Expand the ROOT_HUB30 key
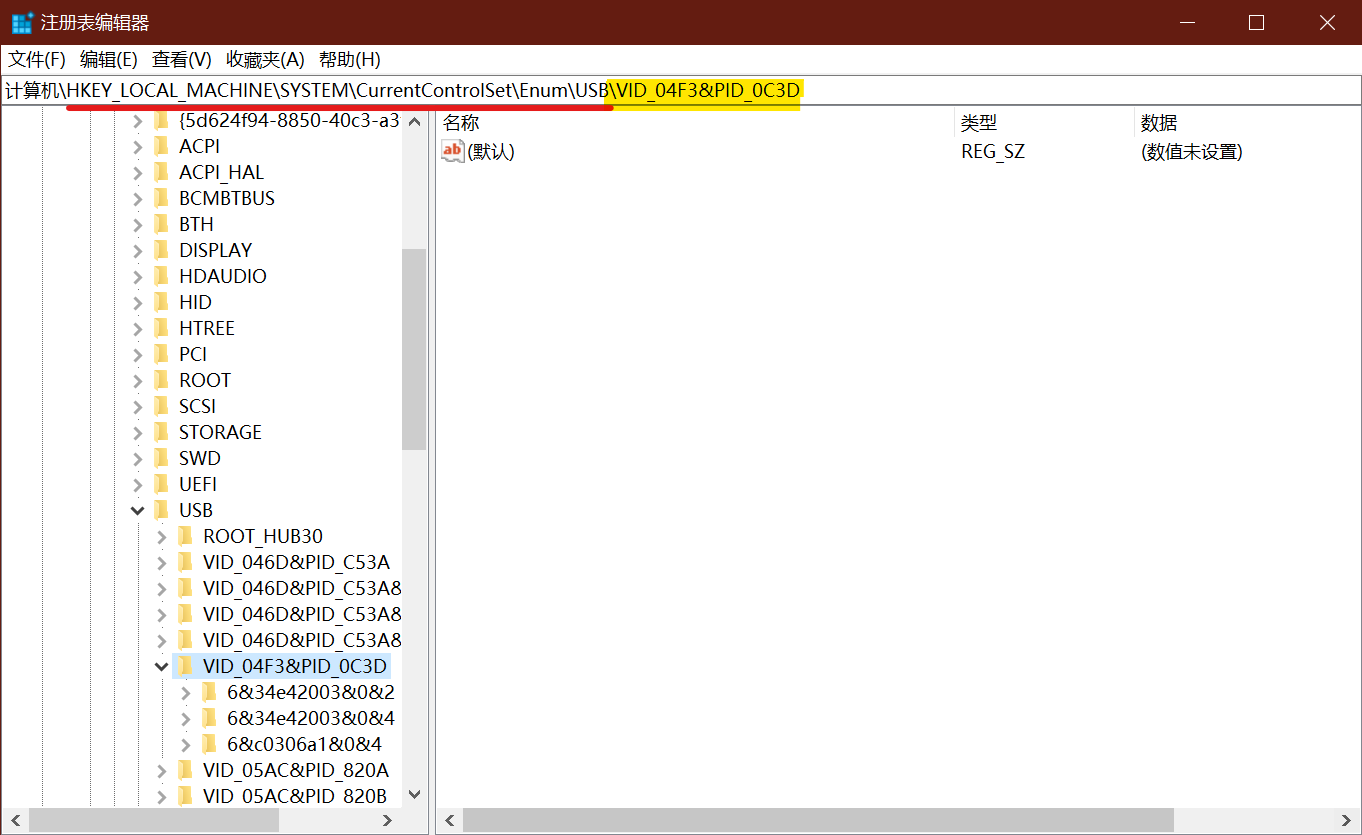This screenshot has height=835, width=1362. pos(162,536)
